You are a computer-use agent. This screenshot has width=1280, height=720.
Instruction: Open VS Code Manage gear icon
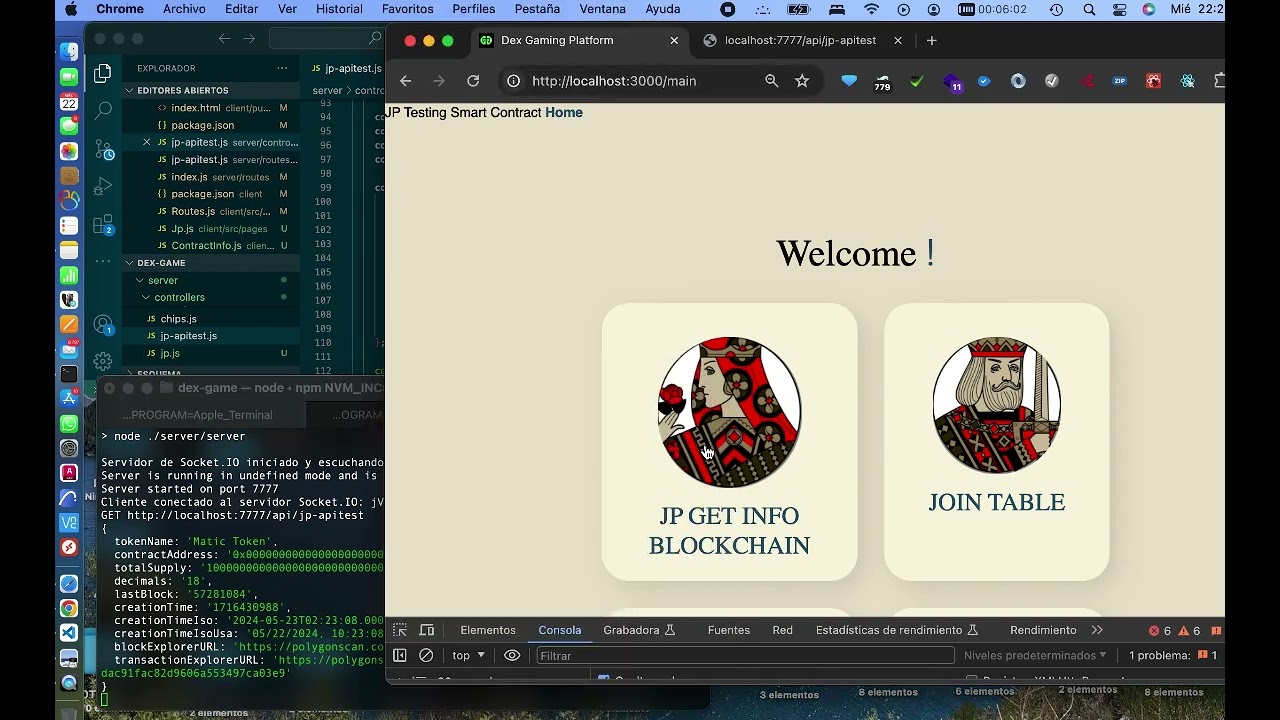point(103,361)
